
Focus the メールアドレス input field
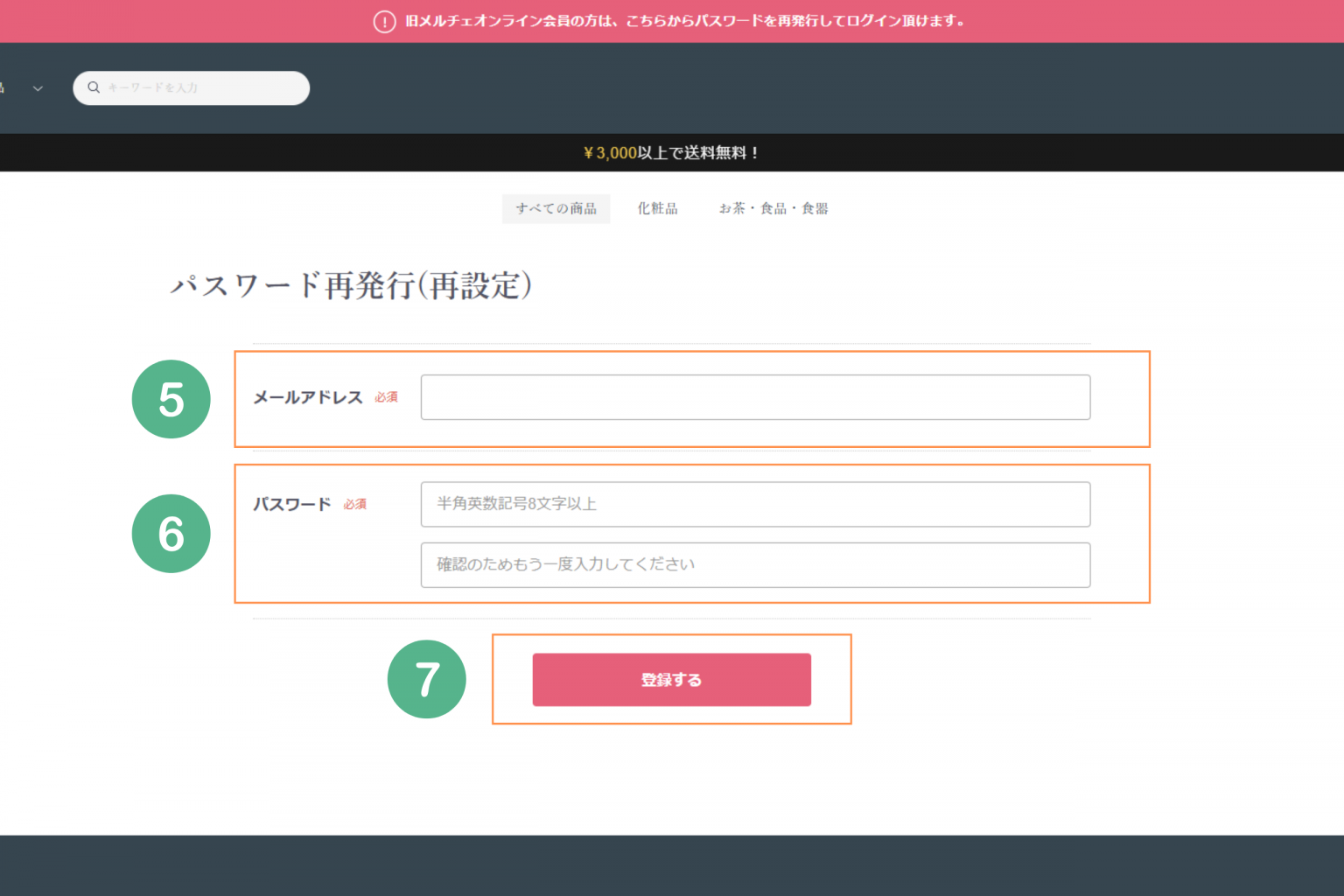pyautogui.click(x=755, y=397)
